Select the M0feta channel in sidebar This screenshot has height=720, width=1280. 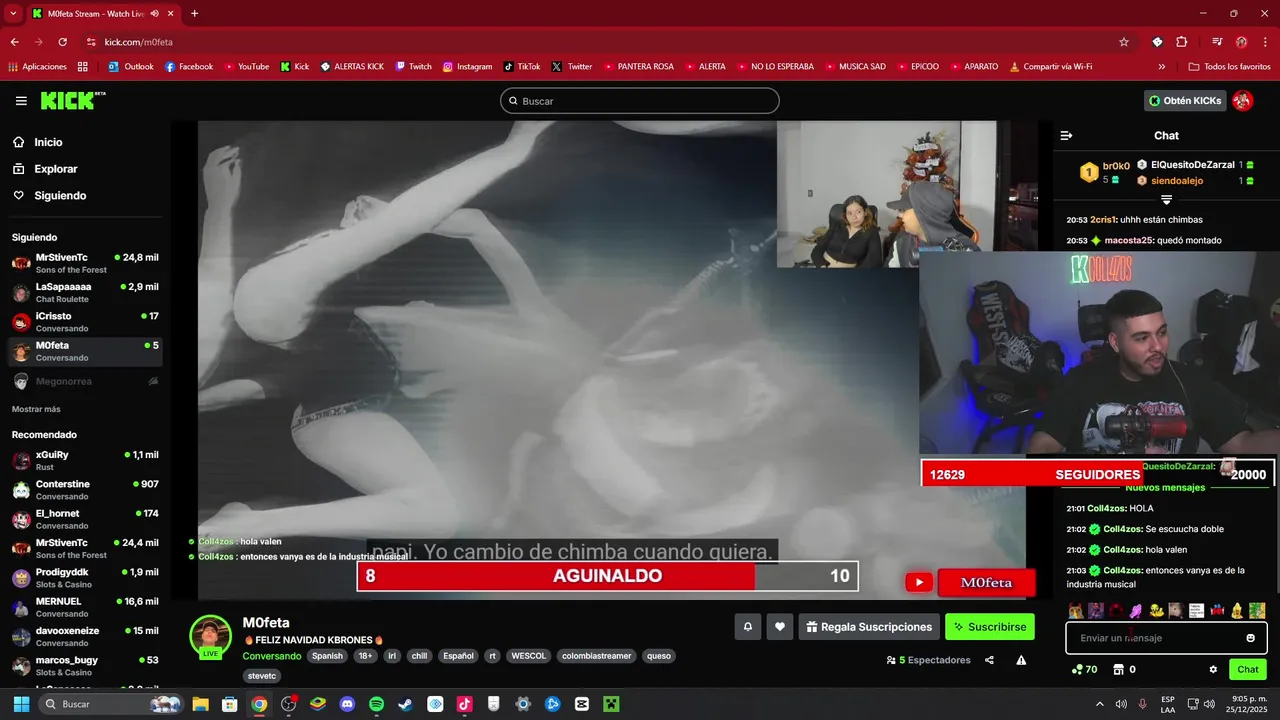85,351
